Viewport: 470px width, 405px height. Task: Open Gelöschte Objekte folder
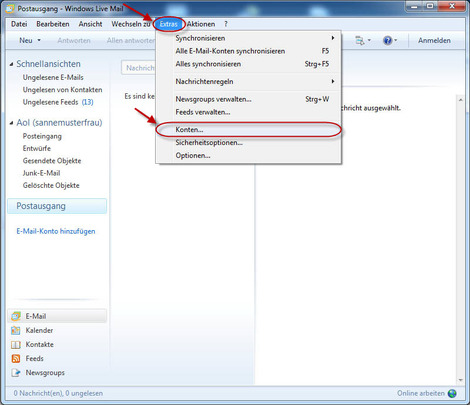51,185
